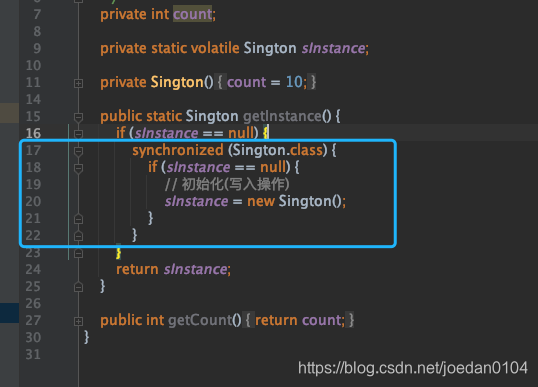
Task: Click the highlighted opening brace on line 16
Action: [x=266, y=133]
